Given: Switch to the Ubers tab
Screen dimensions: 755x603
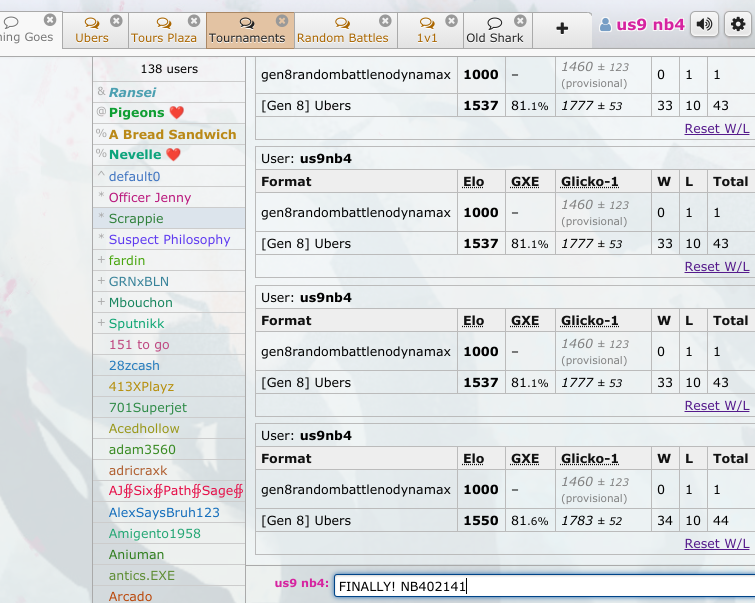Looking at the screenshot, I should 92,31.
